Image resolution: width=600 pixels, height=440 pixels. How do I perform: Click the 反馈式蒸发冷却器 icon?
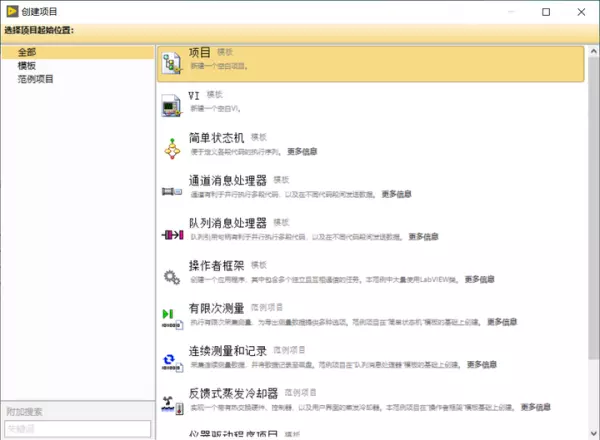[x=173, y=405]
